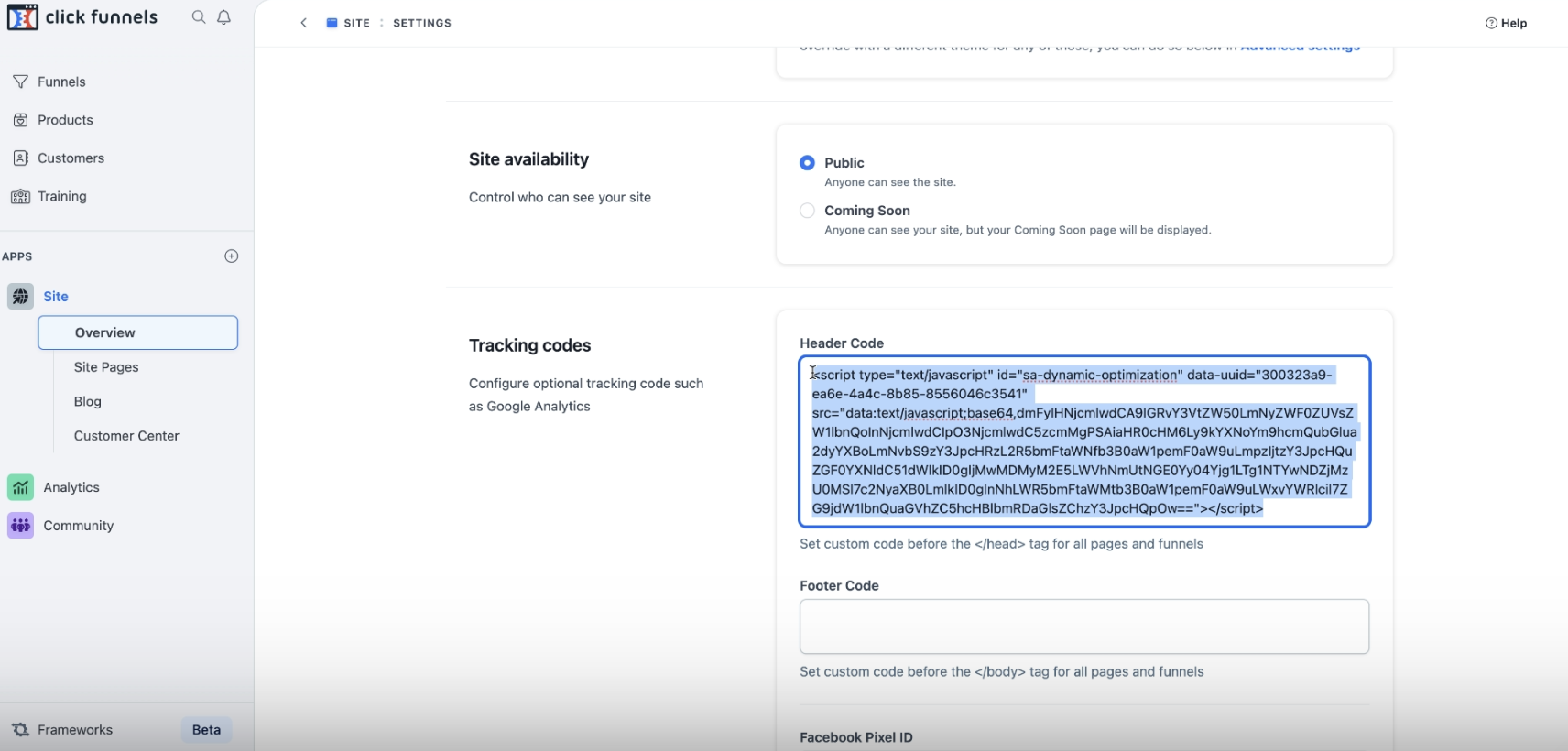The image size is (1568, 751).
Task: Click the Help button
Action: tap(1507, 23)
